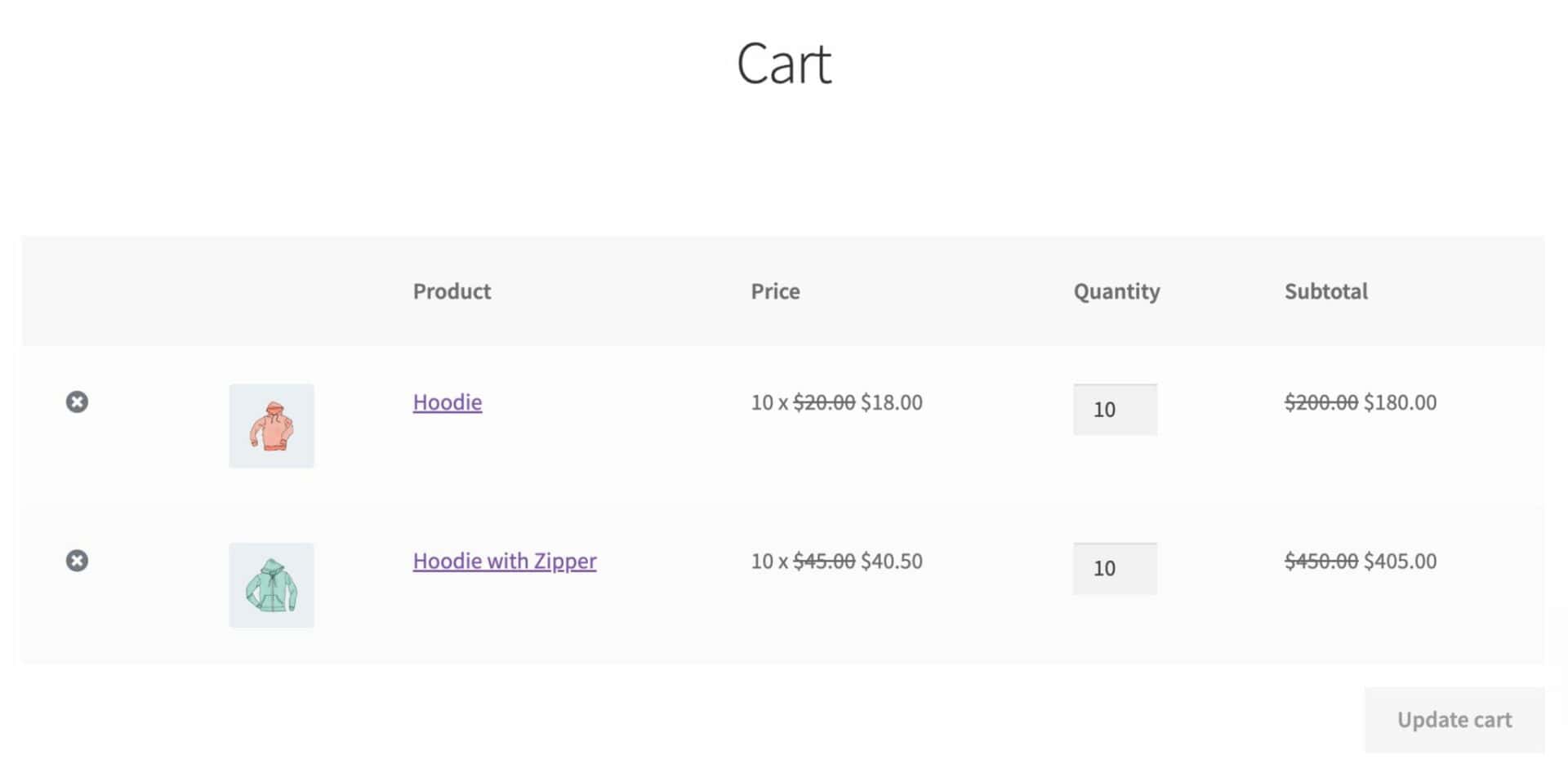1568x768 pixels.
Task: Select the $405.00 discounted subtotal
Action: (x=1400, y=562)
